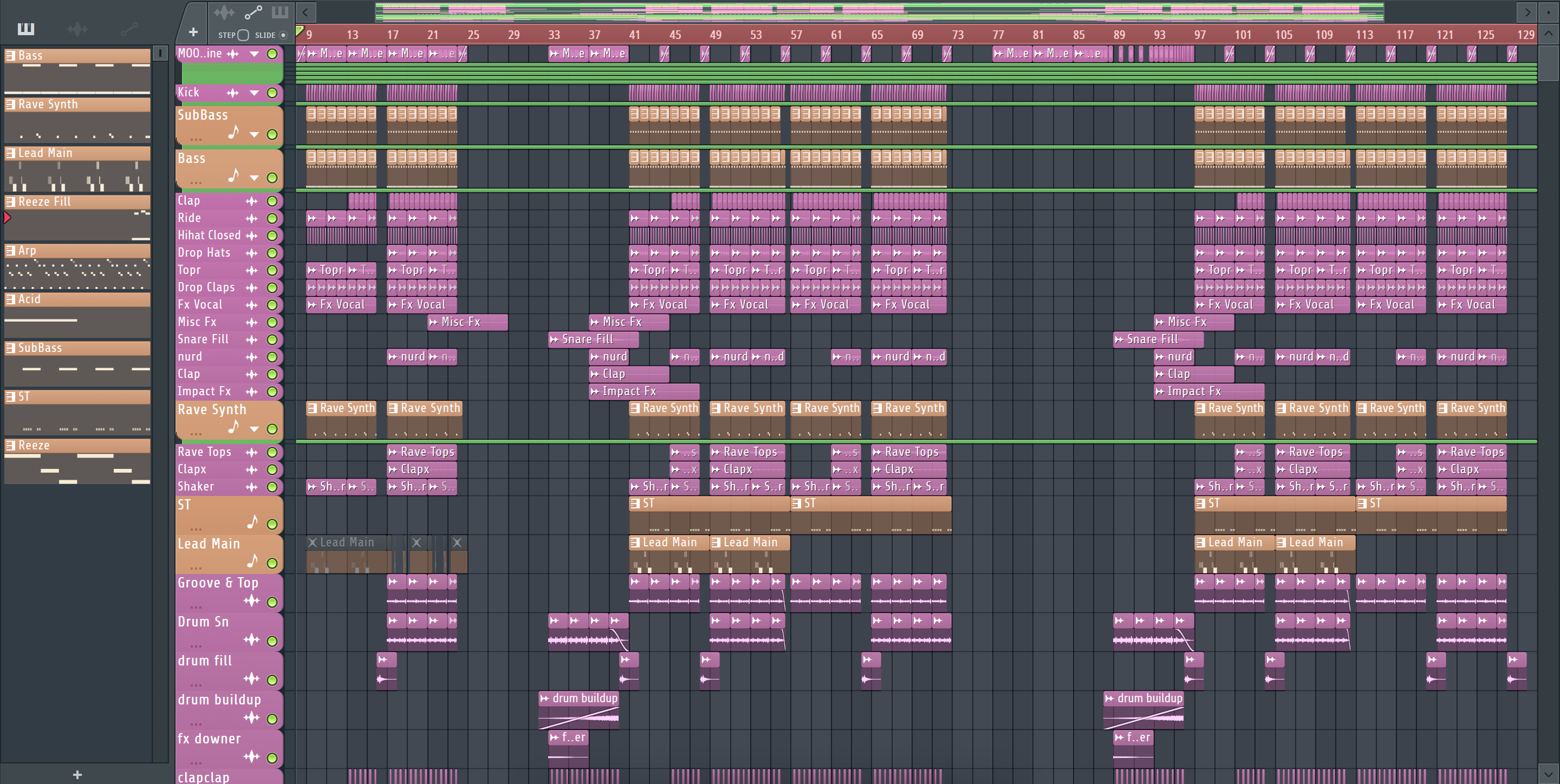This screenshot has height=784, width=1560.
Task: Select the Lead Main pattern in picker
Action: coord(77,168)
